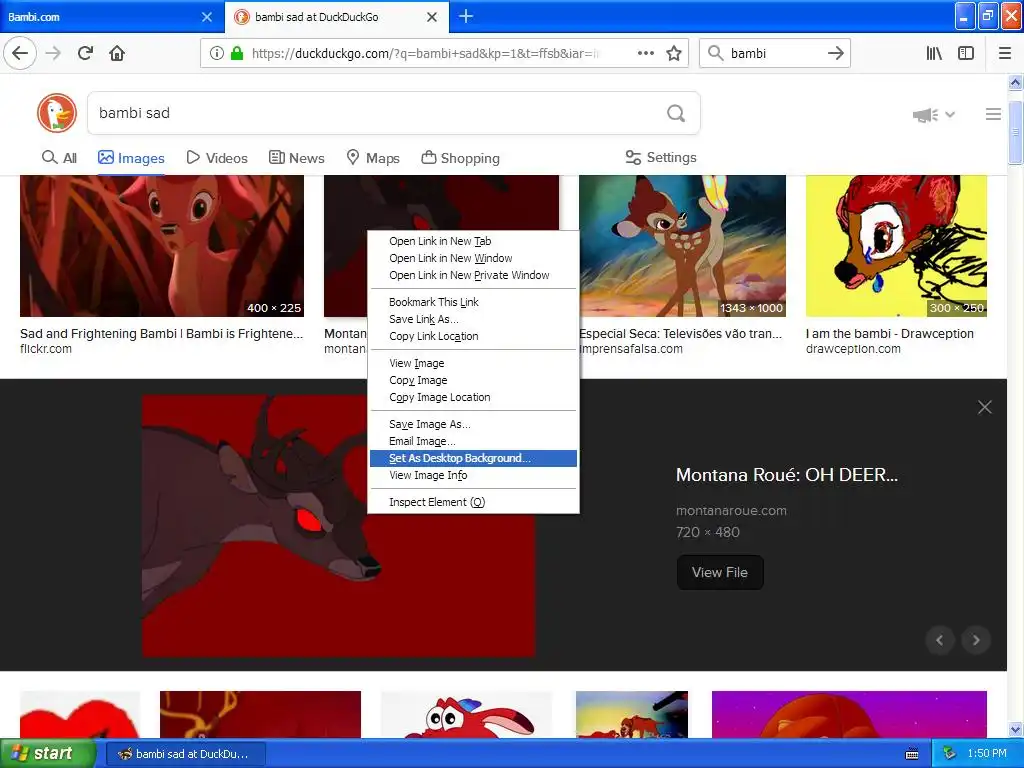
Task: Select View Image Info
Action: [x=473, y=475]
